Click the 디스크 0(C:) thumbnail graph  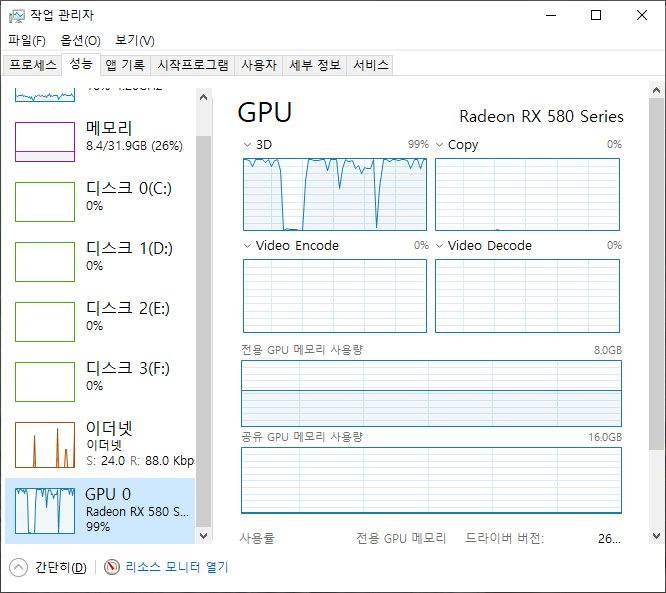[45, 202]
